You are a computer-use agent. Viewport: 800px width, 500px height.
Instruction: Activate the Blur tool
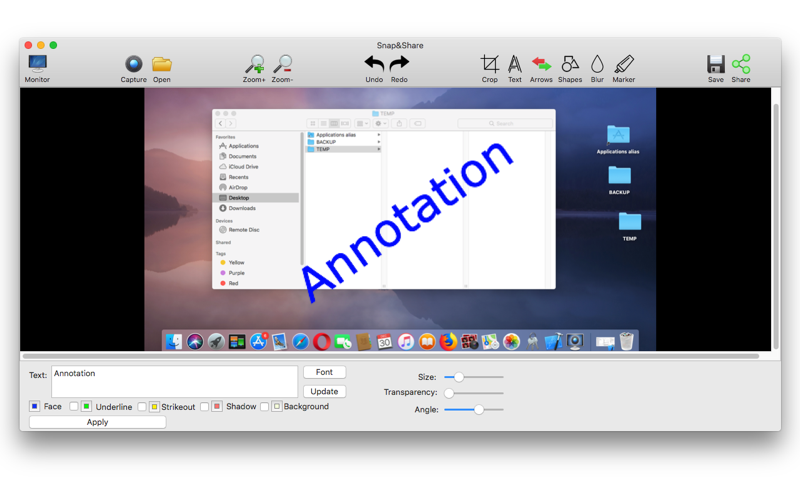tap(597, 68)
